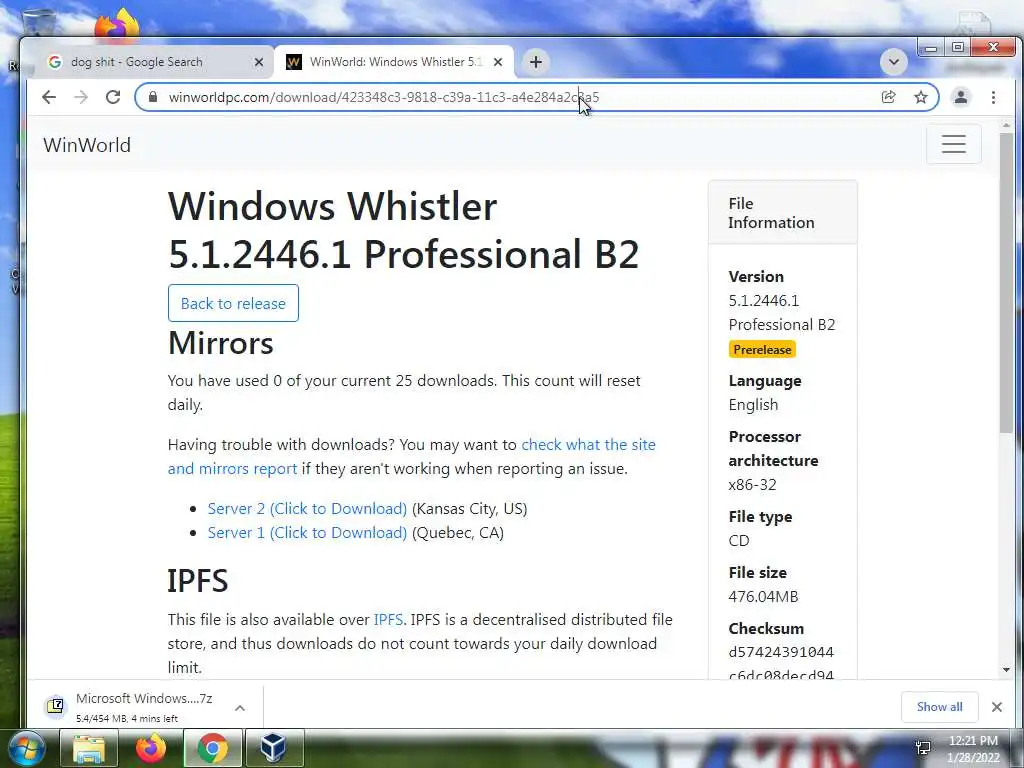Expand options for the Microsoft Windows 7z download
Image resolution: width=1024 pixels, height=768 pixels.
(240, 708)
